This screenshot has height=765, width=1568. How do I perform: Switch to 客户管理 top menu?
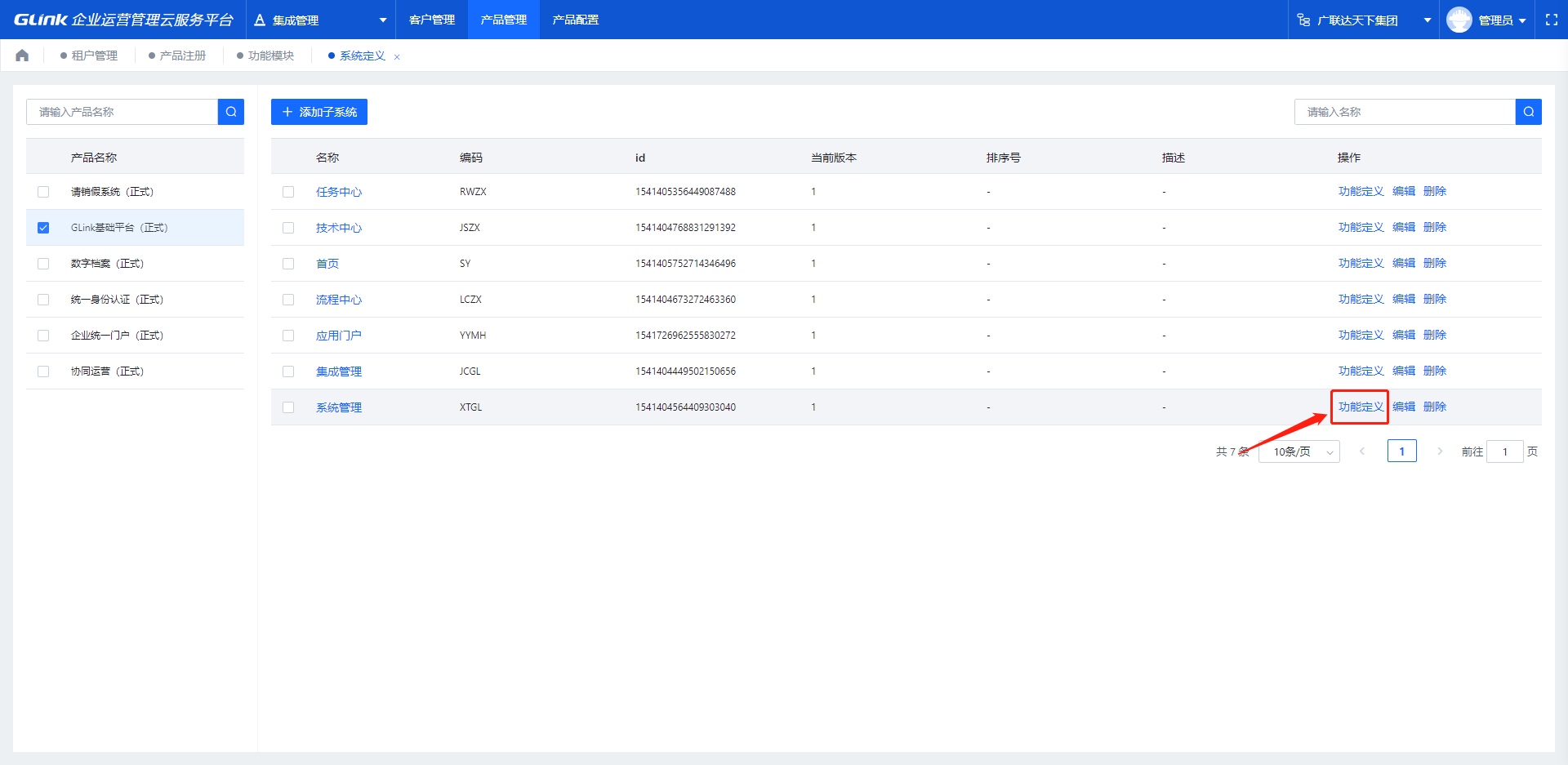pyautogui.click(x=432, y=20)
